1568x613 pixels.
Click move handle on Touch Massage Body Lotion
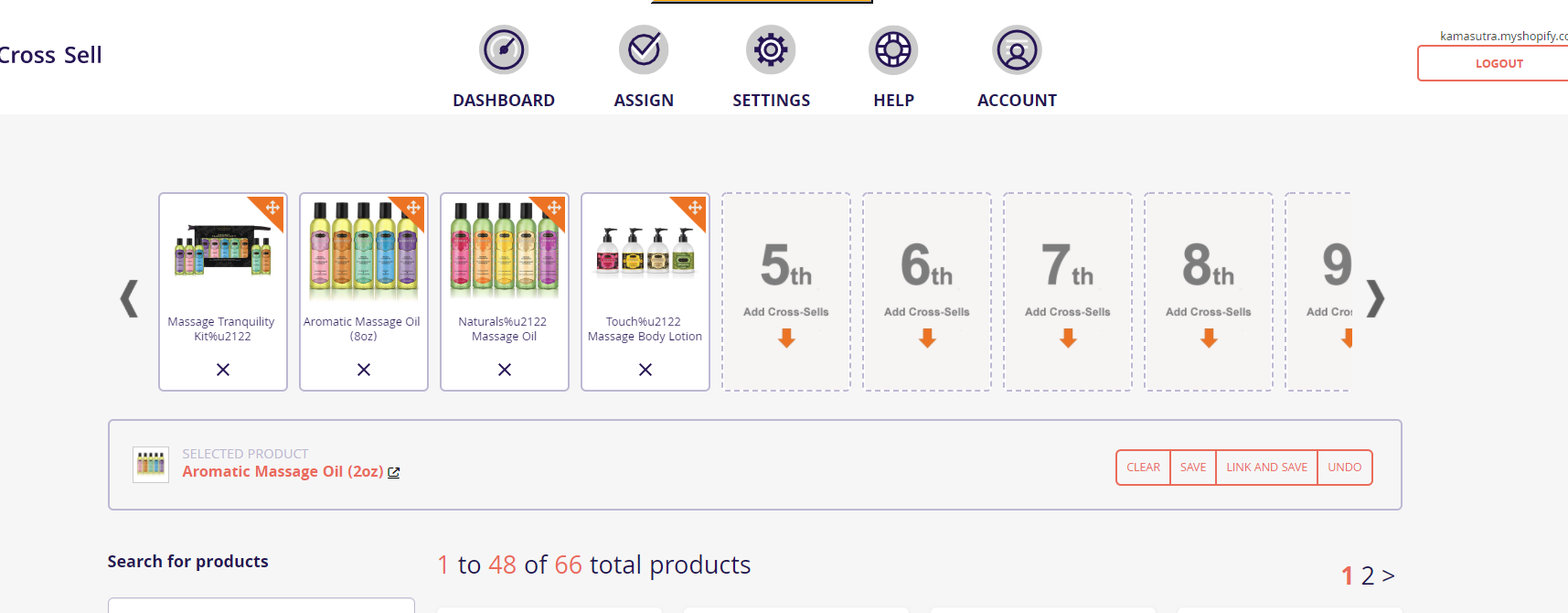(x=695, y=208)
